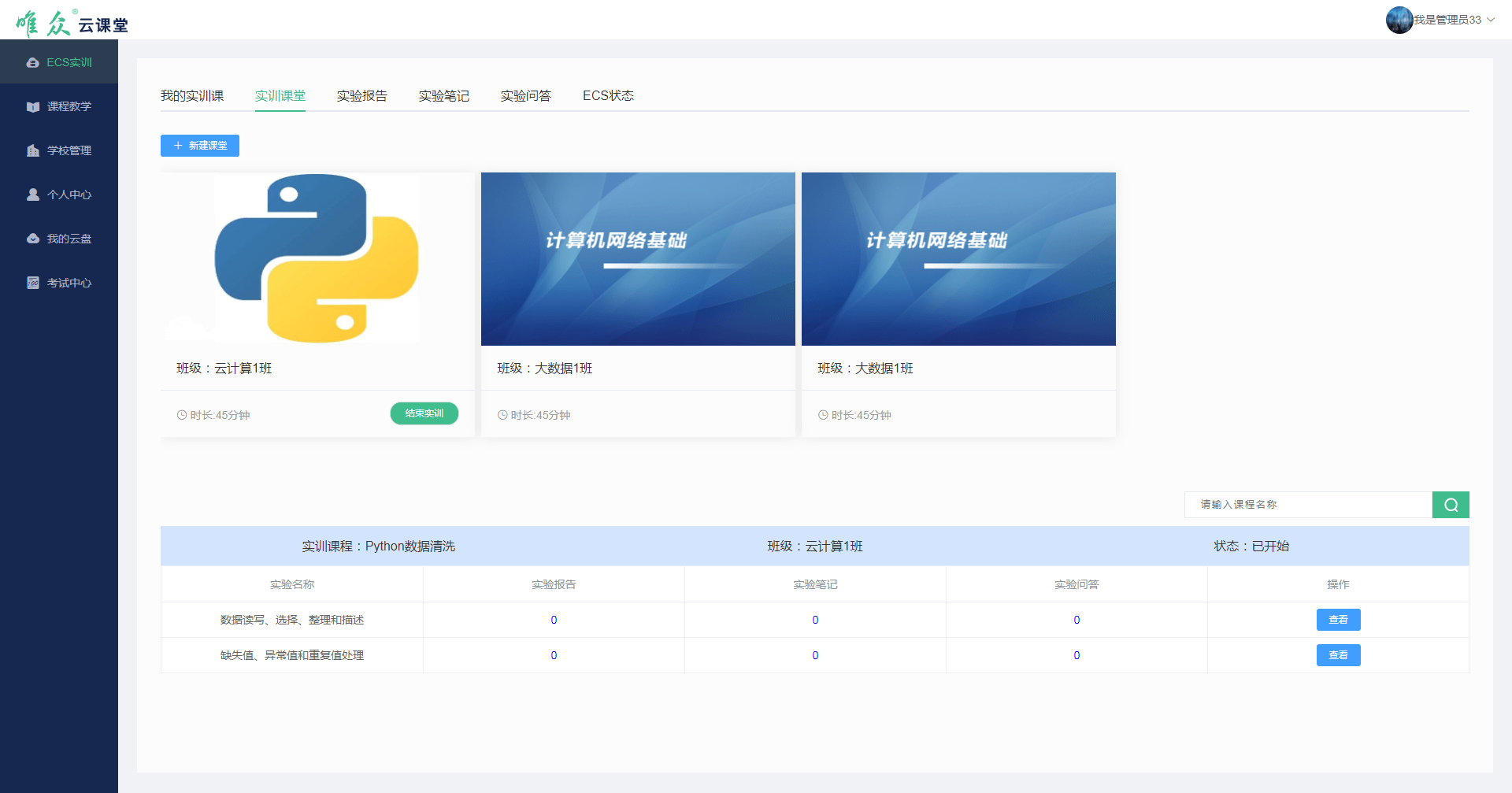Viewport: 1512px width, 793px height.
Task: Click 查看 for 数据读写、选择、整理和描述
Action: pyautogui.click(x=1338, y=620)
